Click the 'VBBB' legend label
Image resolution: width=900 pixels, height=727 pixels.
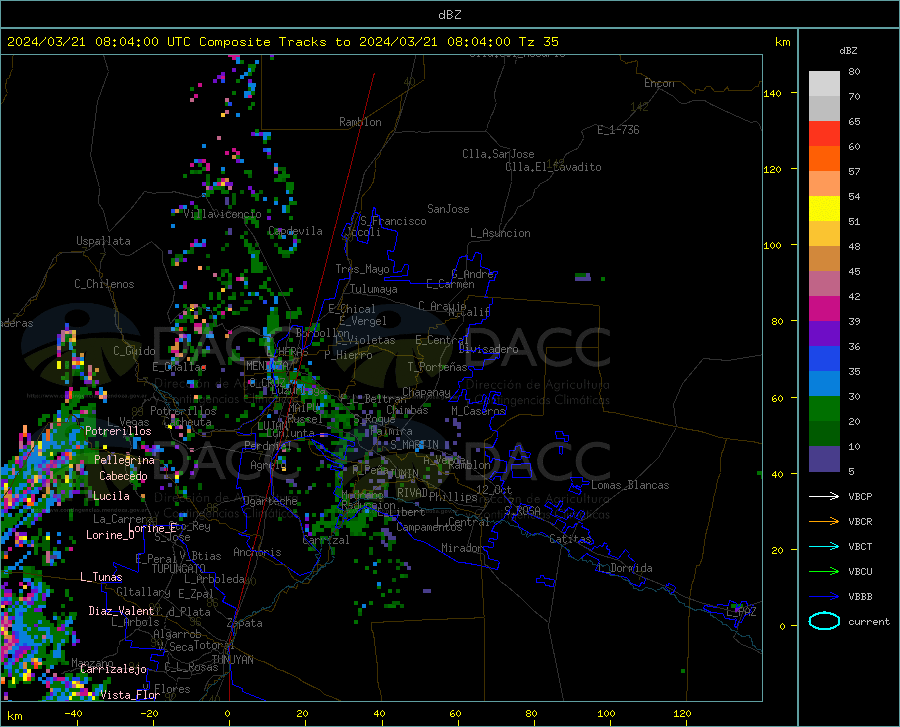pos(860,597)
